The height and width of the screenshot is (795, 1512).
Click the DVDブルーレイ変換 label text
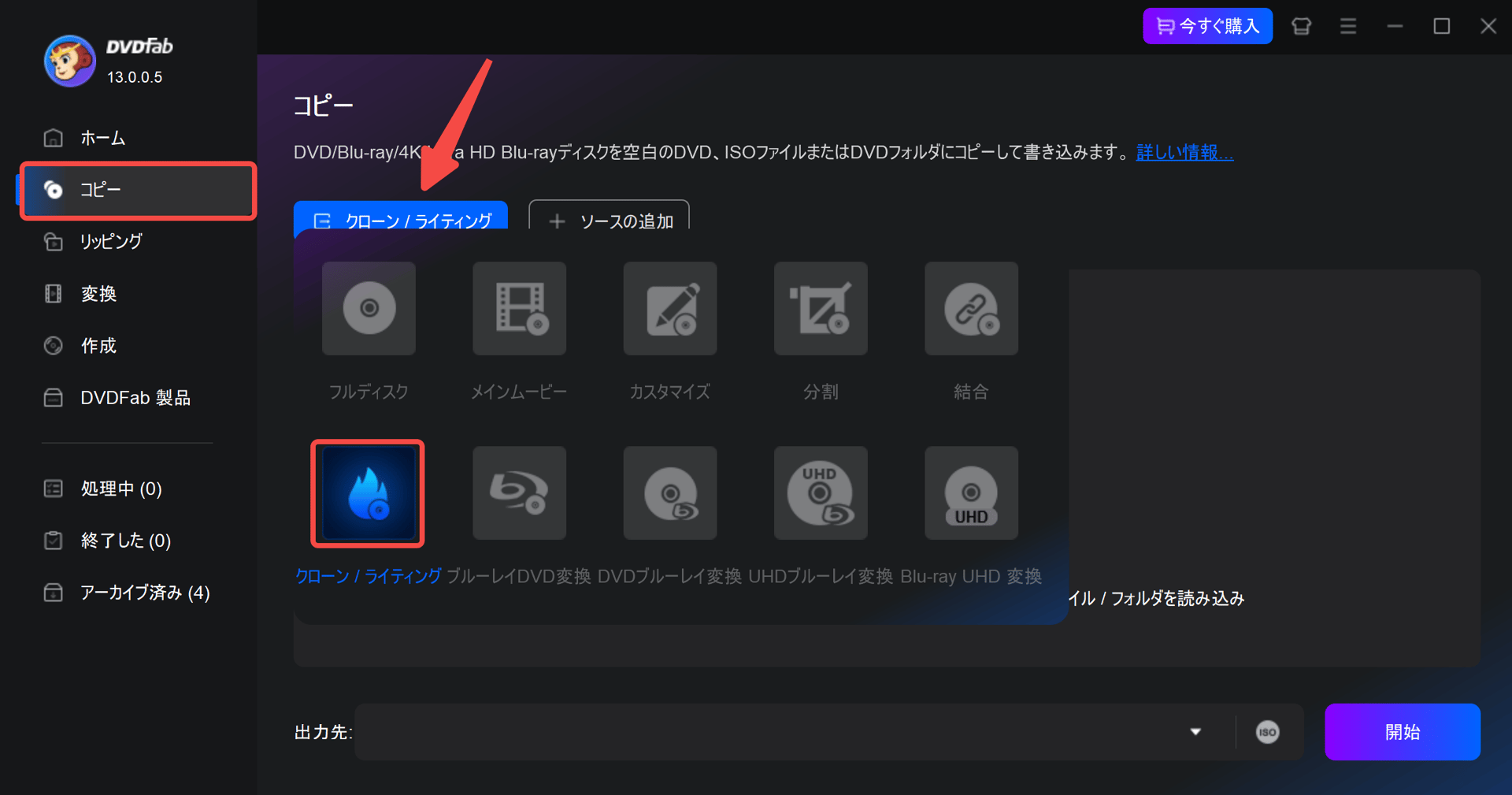[669, 577]
